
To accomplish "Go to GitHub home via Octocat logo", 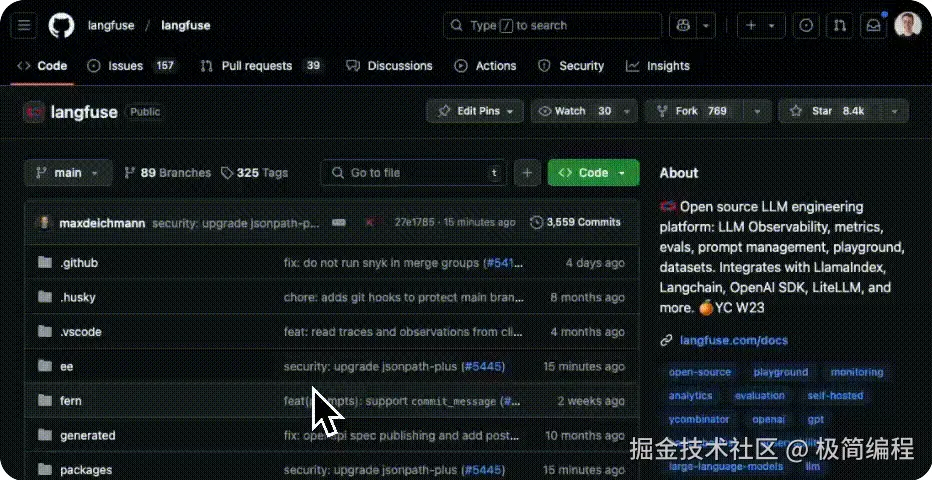I will pos(61,26).
